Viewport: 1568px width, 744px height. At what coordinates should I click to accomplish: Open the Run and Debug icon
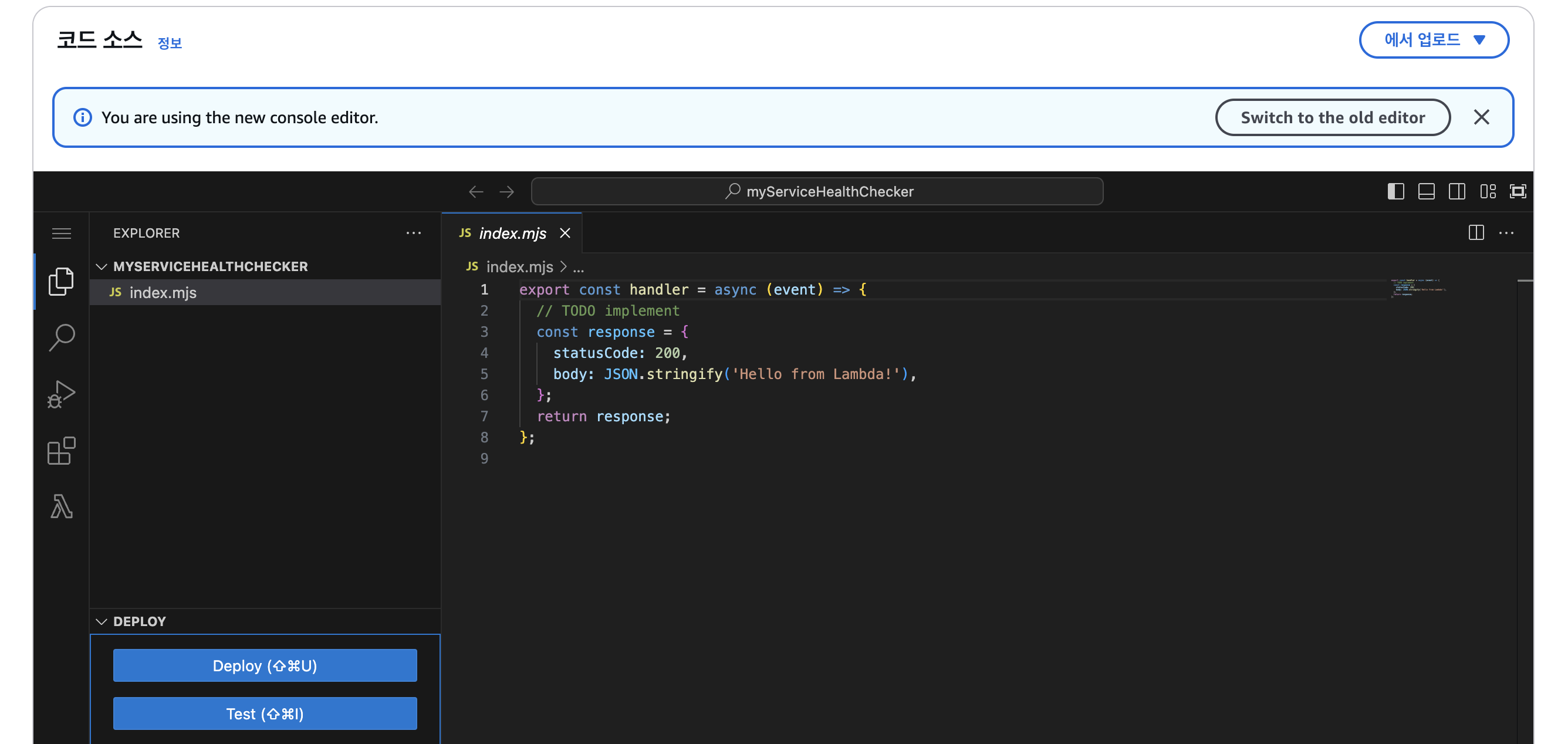tap(61, 394)
